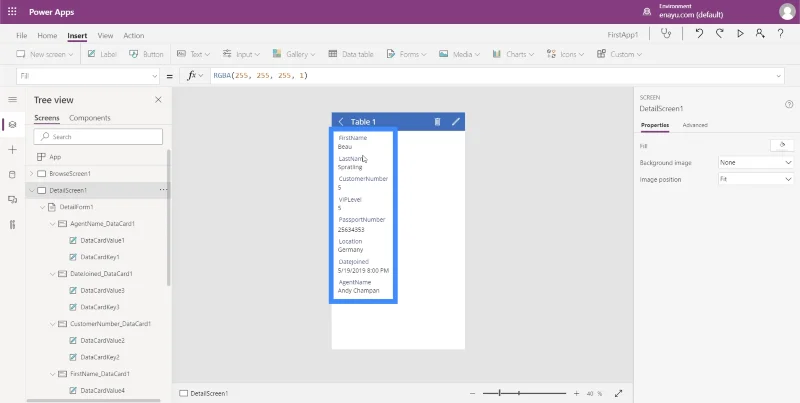
Task: Collapse DetailForm1 node
Action: (42, 207)
